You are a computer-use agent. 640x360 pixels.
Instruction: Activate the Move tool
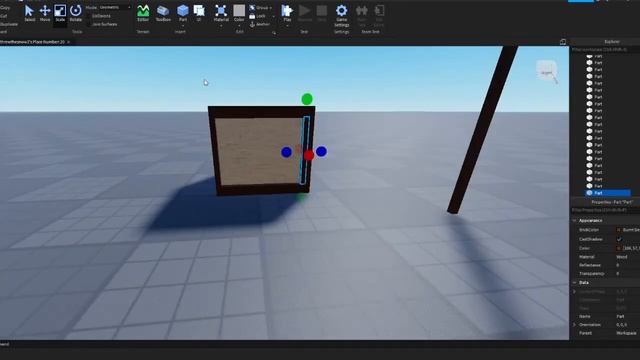(x=45, y=13)
